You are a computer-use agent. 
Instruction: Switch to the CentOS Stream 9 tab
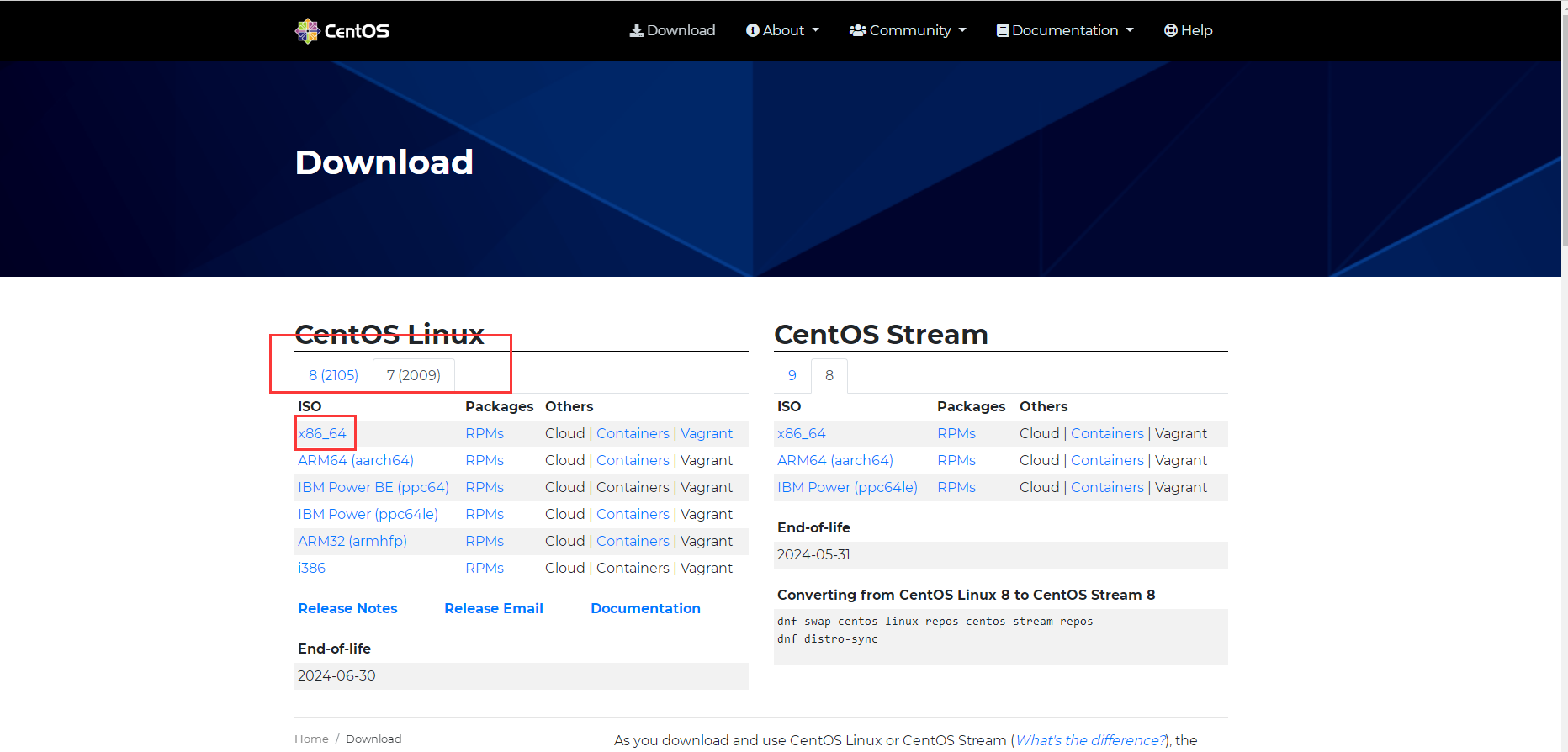[x=792, y=375]
